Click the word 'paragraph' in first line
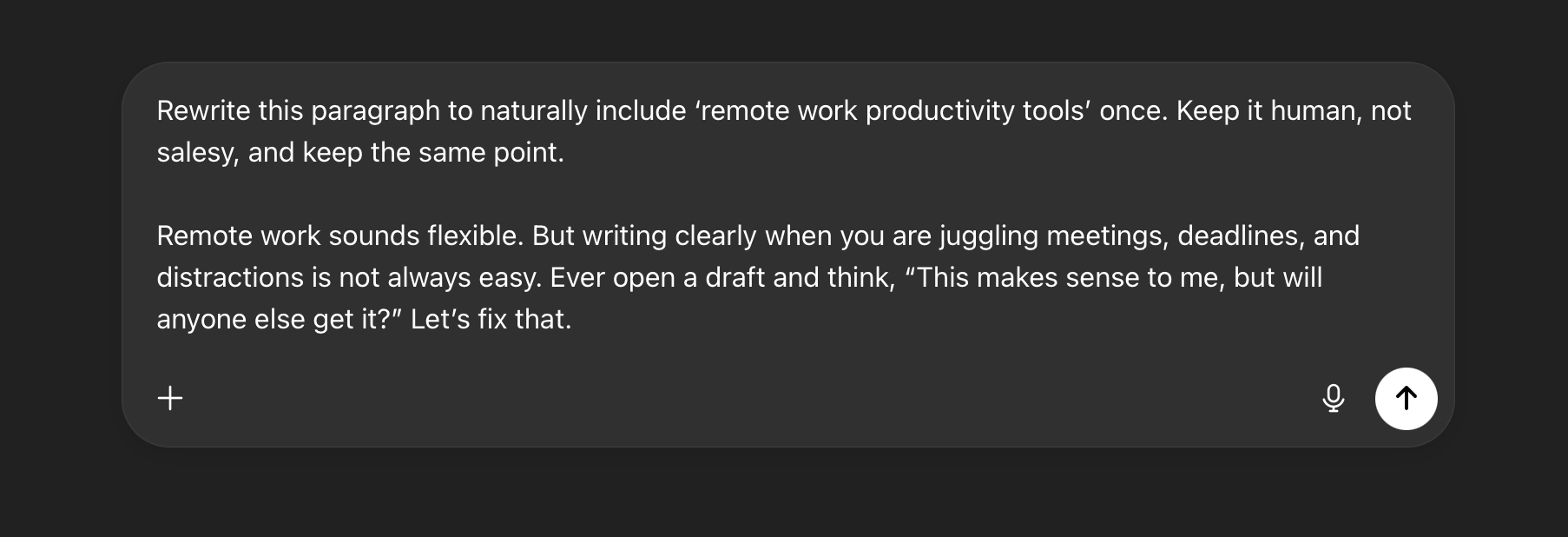Screen dimensions: 1568x537 point(375,111)
